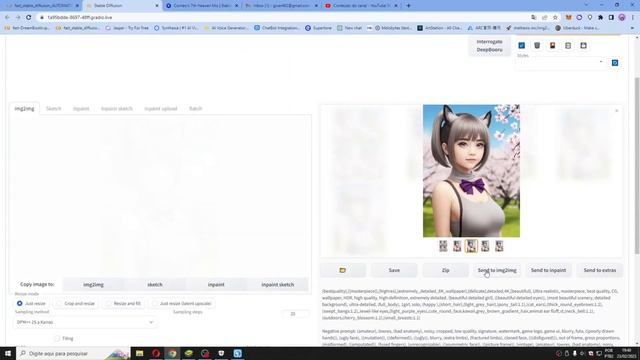Open the Gmail Inbox browser tab
This screenshot has width=640, height=360.
[281, 6]
